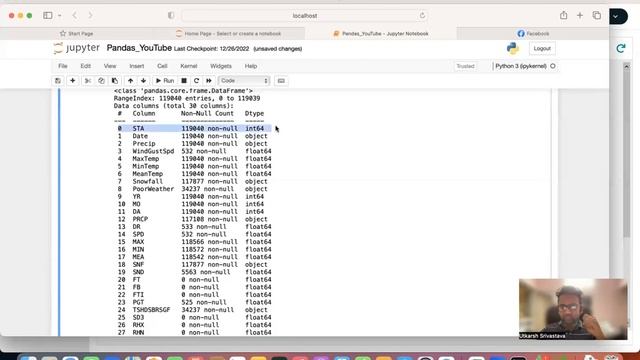640x360 pixels.
Task: Open the Help menu
Action: coord(251,66)
